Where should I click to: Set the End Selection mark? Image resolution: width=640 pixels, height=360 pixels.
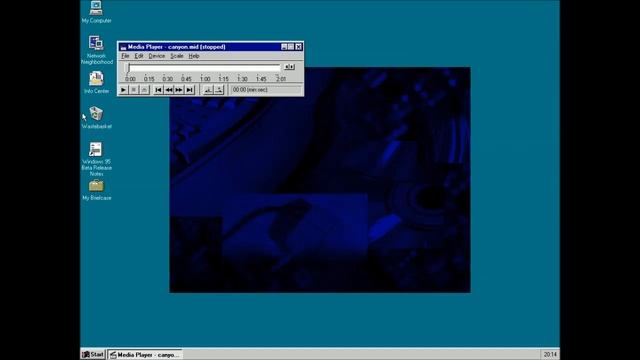219,90
